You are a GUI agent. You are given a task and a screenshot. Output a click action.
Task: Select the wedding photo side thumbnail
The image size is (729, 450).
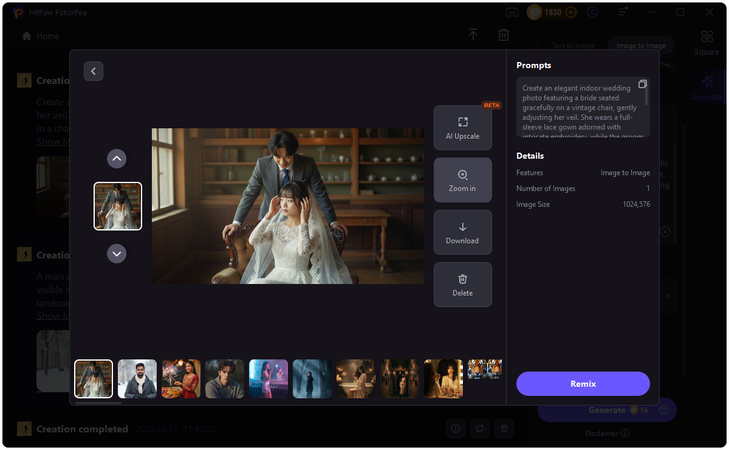[118, 206]
